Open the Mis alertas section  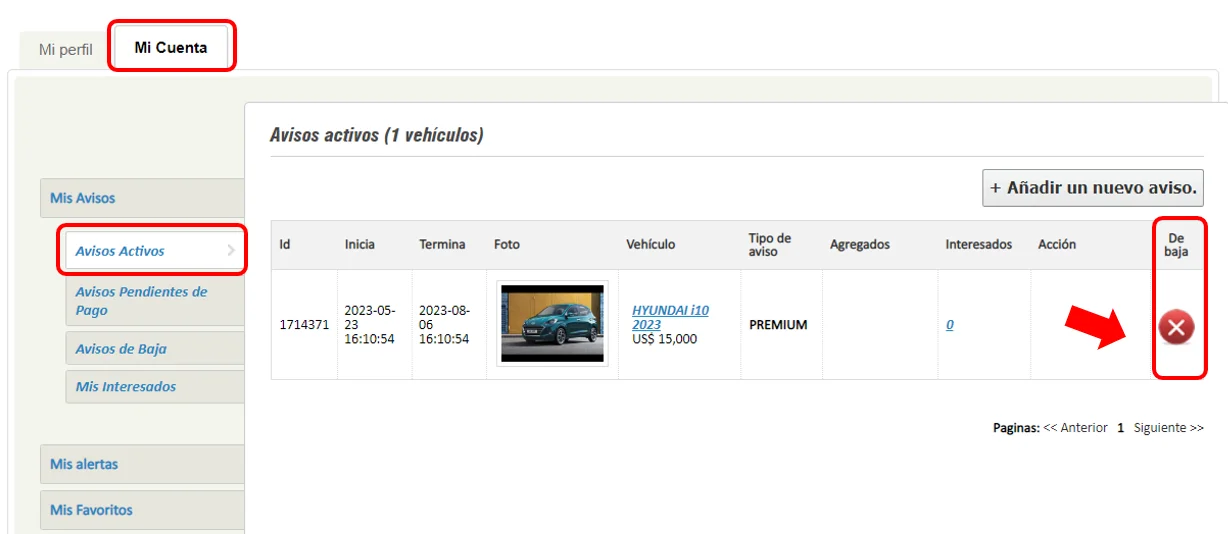[x=84, y=464]
